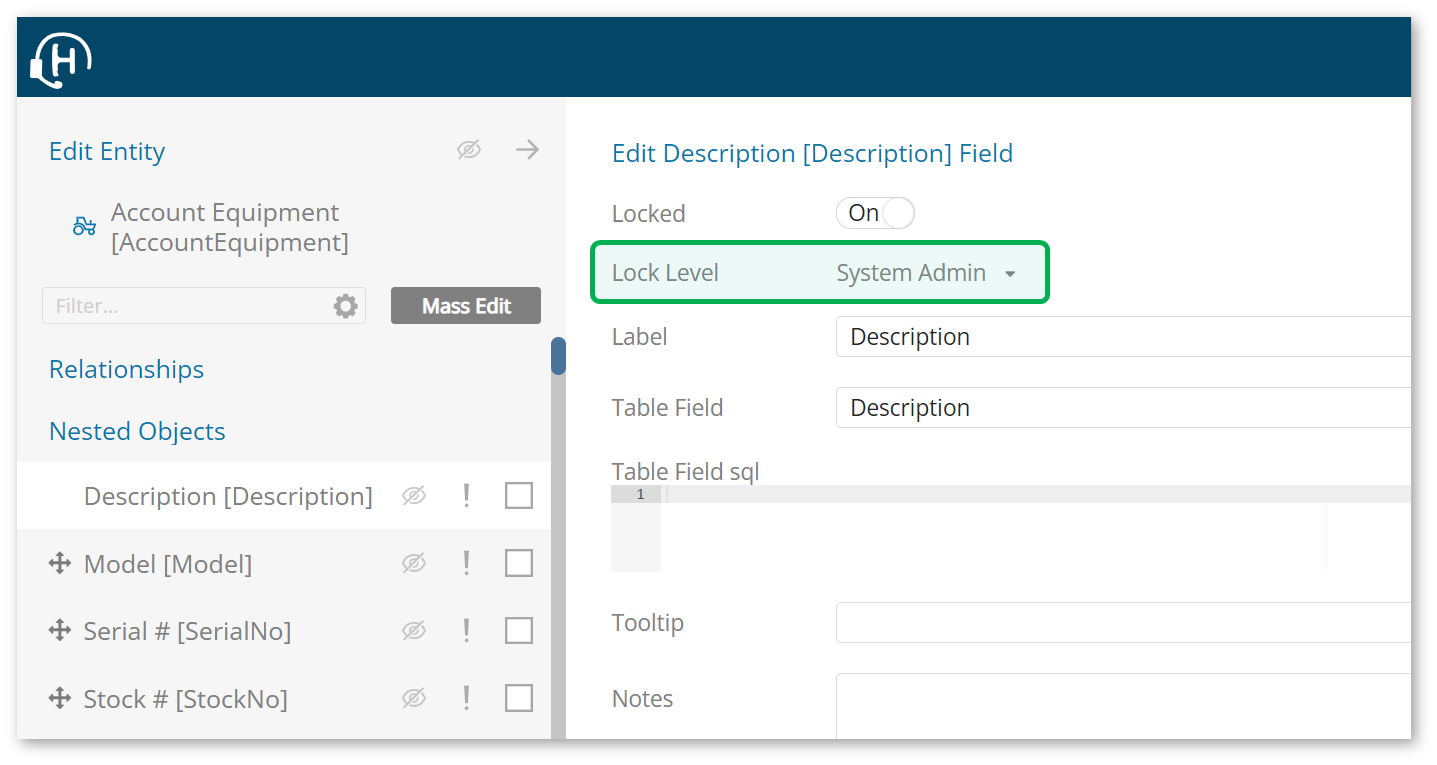1437x765 pixels.
Task: Check the Stock # row checkbox
Action: coord(519,699)
